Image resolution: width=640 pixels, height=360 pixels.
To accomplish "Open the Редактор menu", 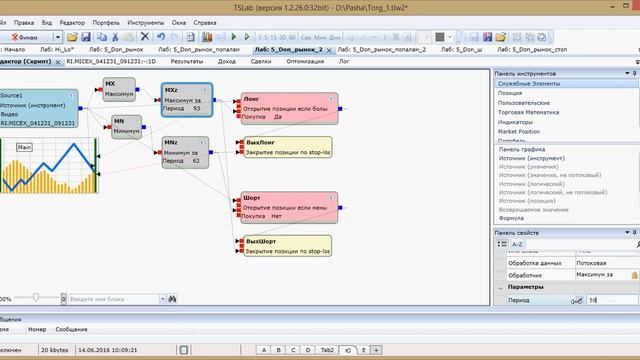I will 72,23.
